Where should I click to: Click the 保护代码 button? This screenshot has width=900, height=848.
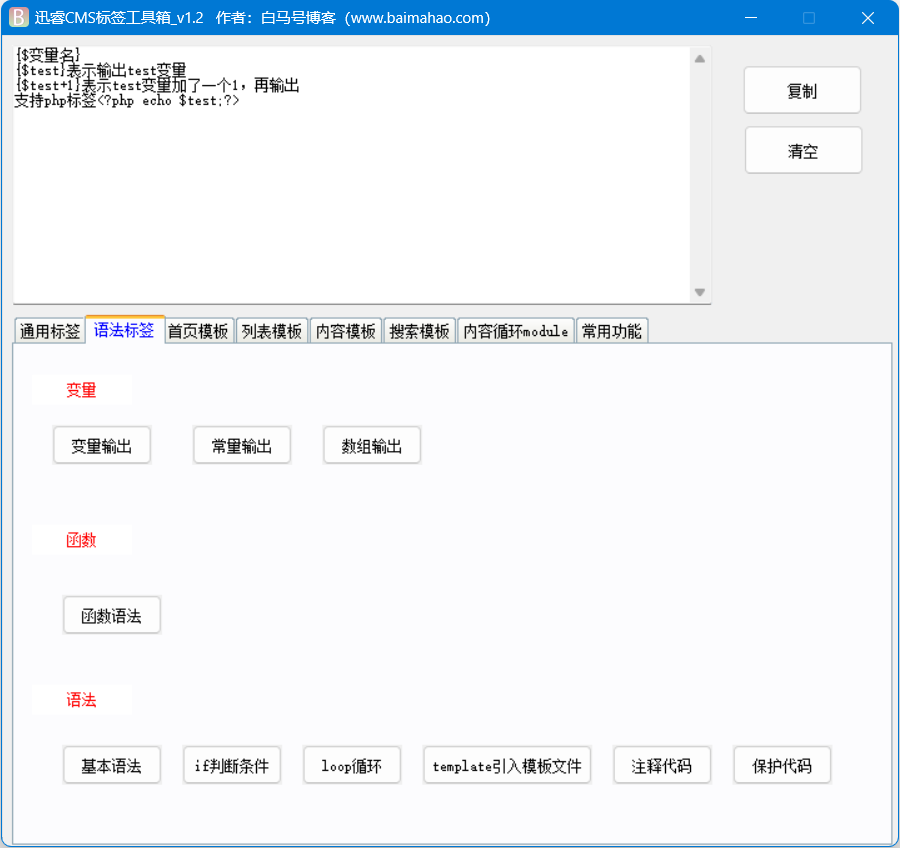click(x=782, y=765)
